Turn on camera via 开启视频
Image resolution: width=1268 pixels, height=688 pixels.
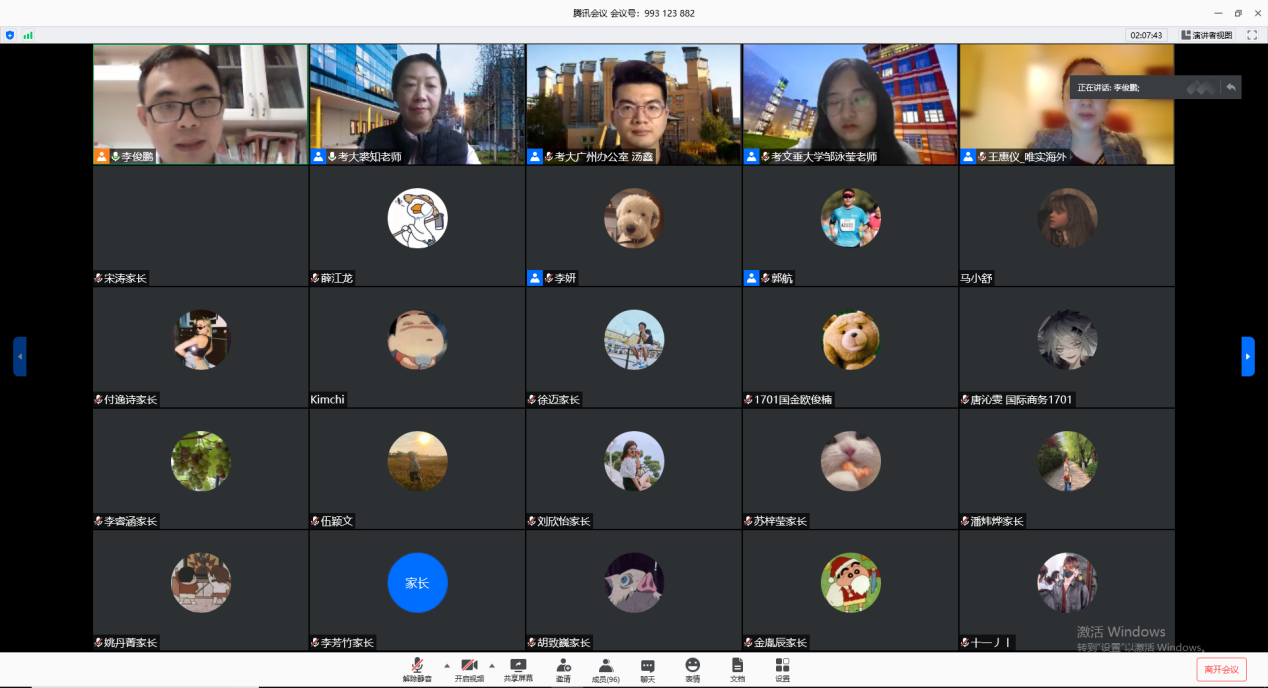pos(468,669)
